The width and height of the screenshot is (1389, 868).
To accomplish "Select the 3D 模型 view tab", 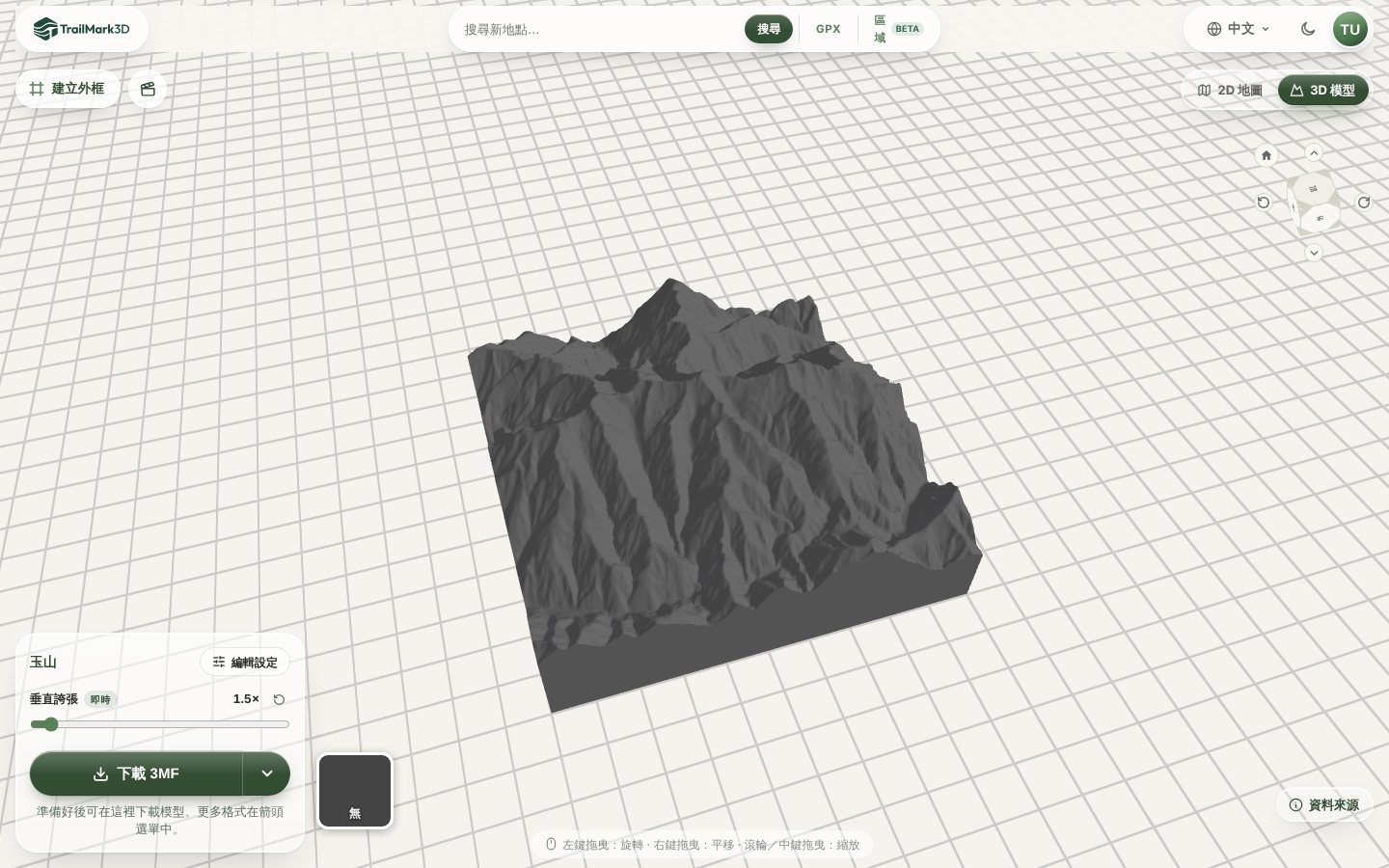I will click(1323, 90).
